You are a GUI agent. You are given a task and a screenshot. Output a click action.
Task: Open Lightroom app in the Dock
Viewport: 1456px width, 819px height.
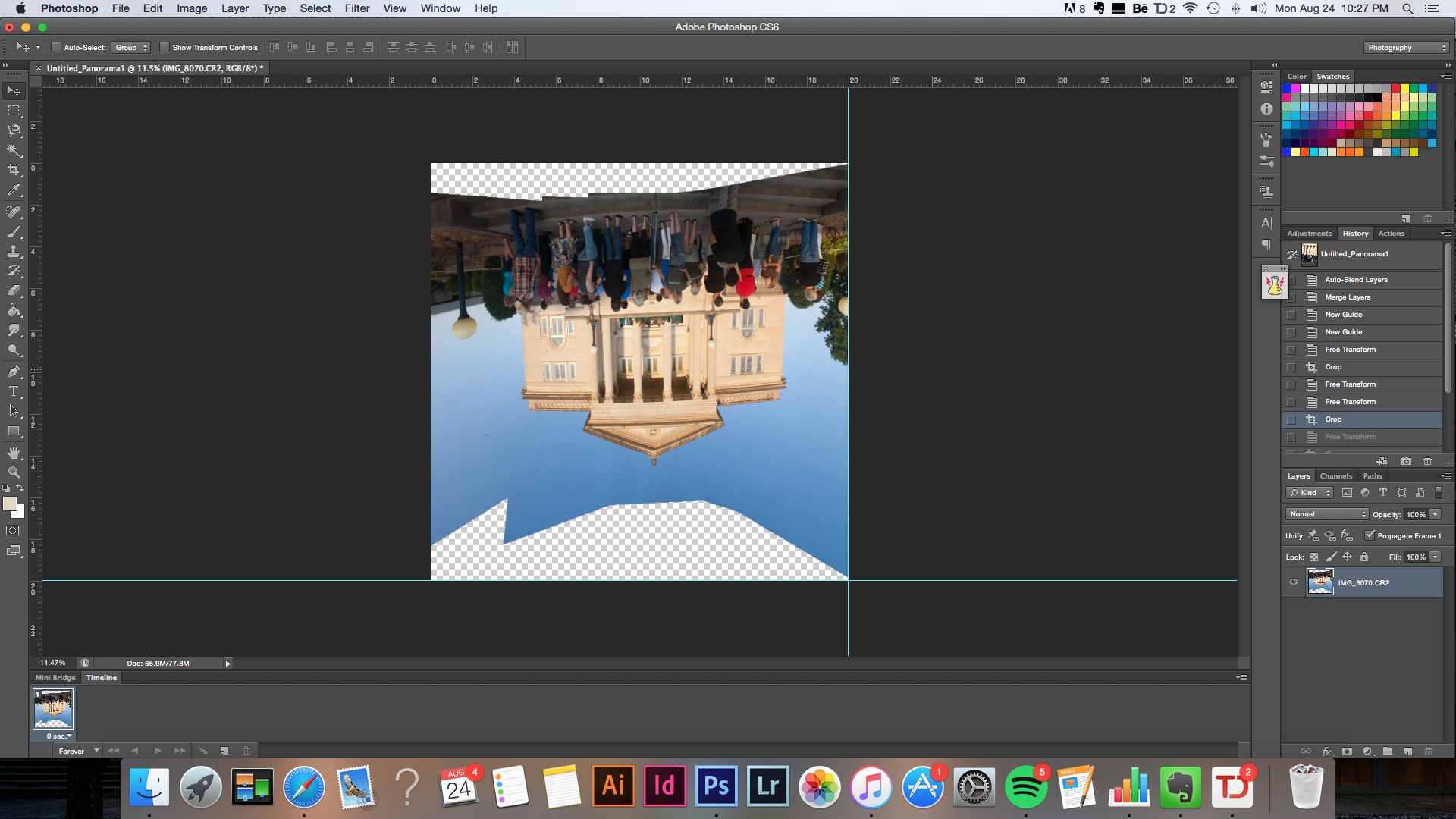coord(767,786)
